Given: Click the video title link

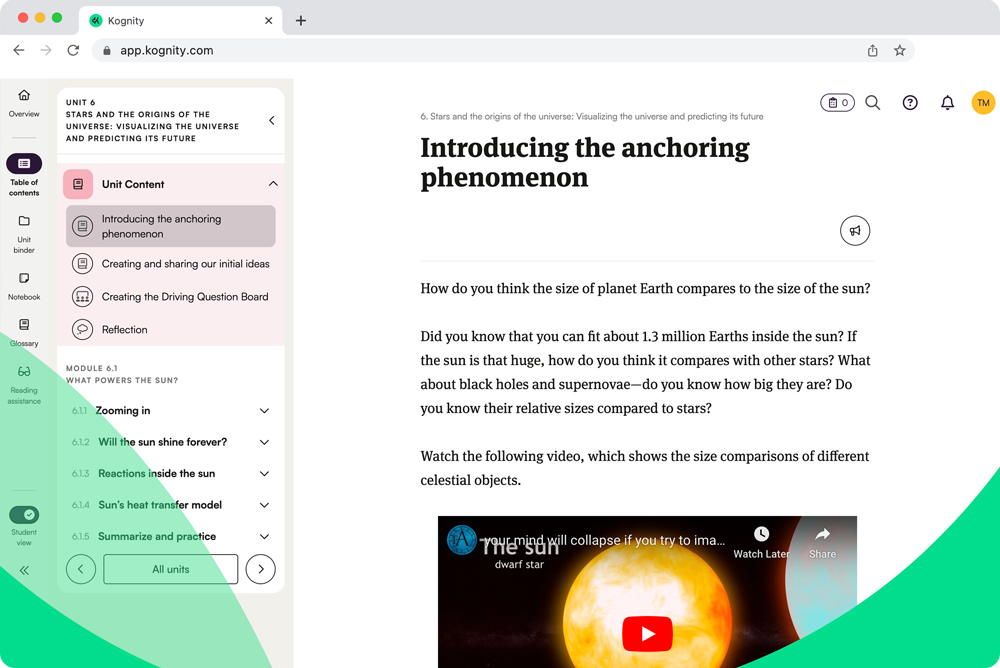Looking at the screenshot, I should click(x=604, y=540).
